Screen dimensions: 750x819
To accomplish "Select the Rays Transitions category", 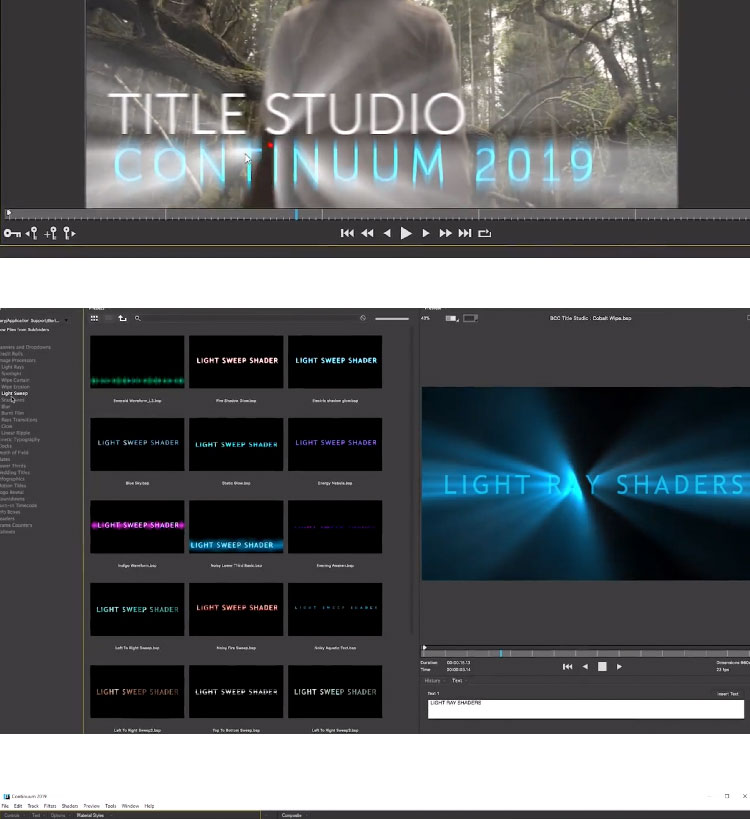I will (x=19, y=419).
